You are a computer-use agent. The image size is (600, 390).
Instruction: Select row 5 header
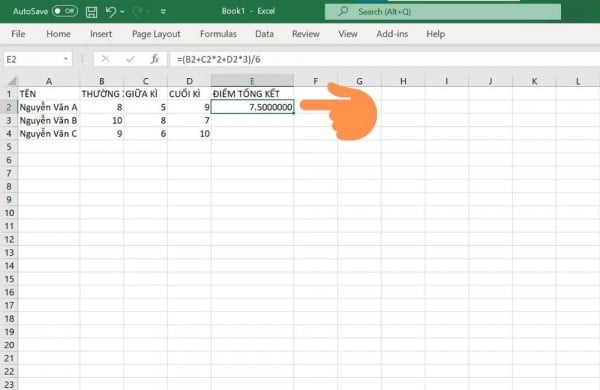tap(9, 147)
